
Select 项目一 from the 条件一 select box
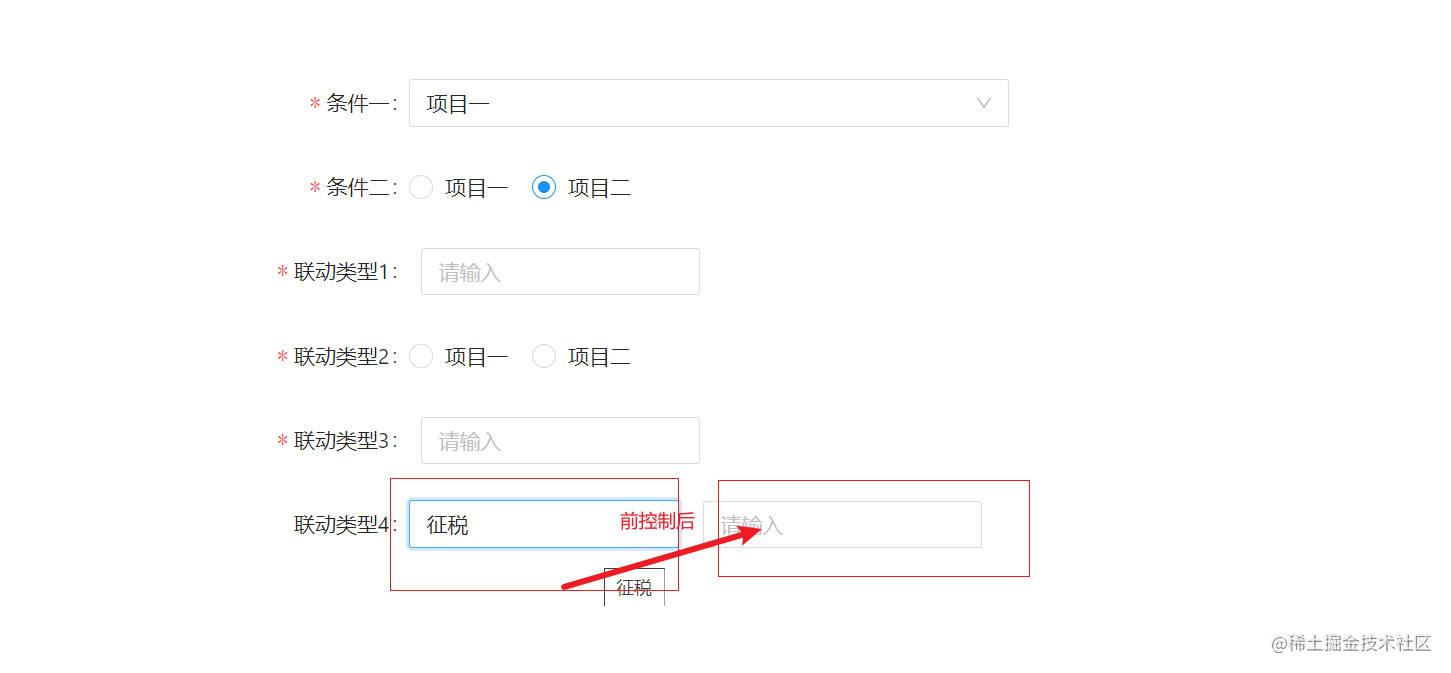pos(455,103)
